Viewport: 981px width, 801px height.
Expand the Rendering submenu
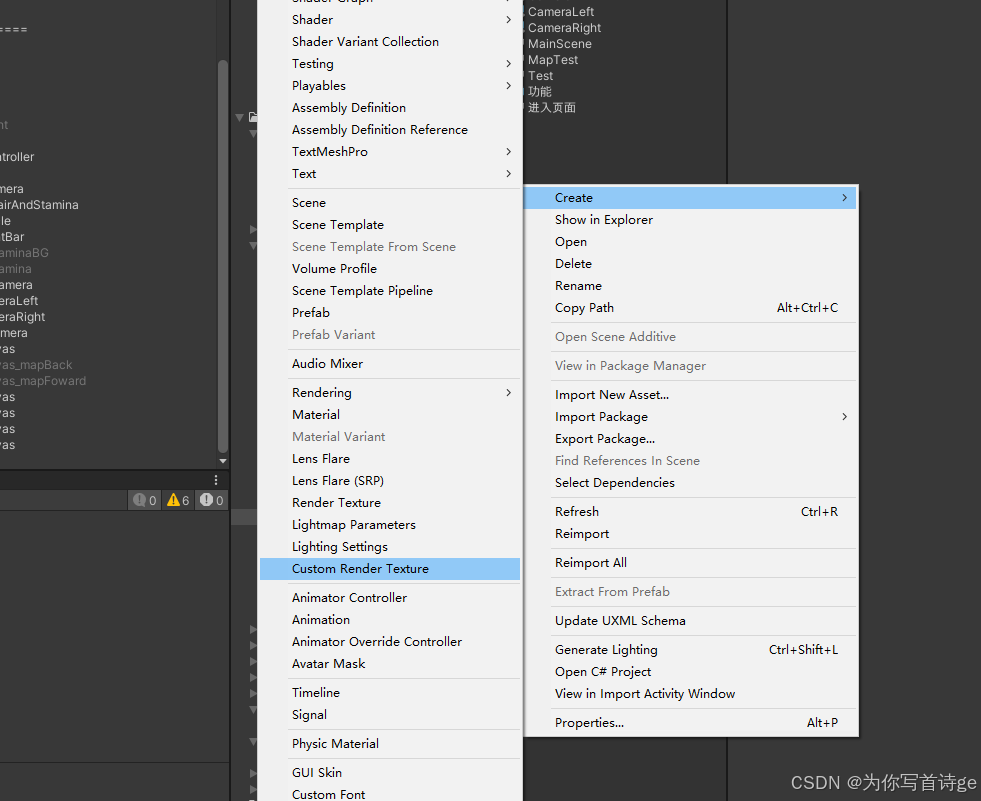[x=390, y=393]
